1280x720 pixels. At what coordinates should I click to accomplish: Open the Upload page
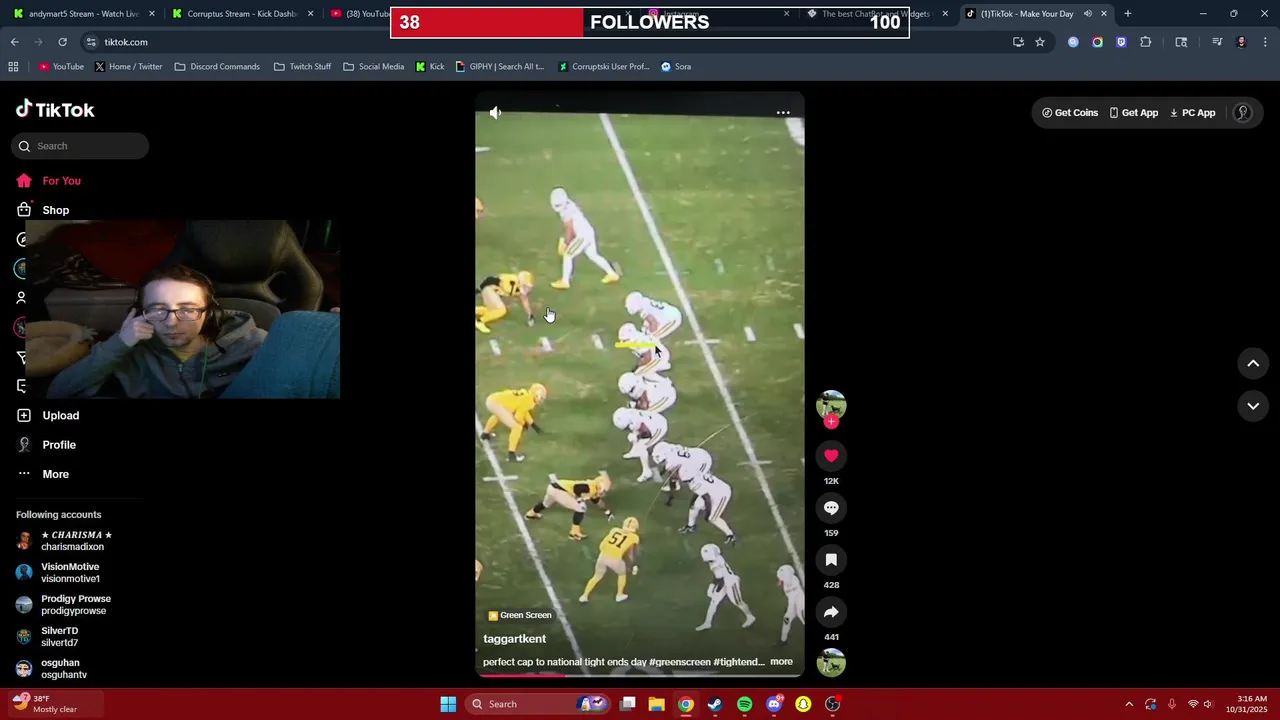(48, 415)
